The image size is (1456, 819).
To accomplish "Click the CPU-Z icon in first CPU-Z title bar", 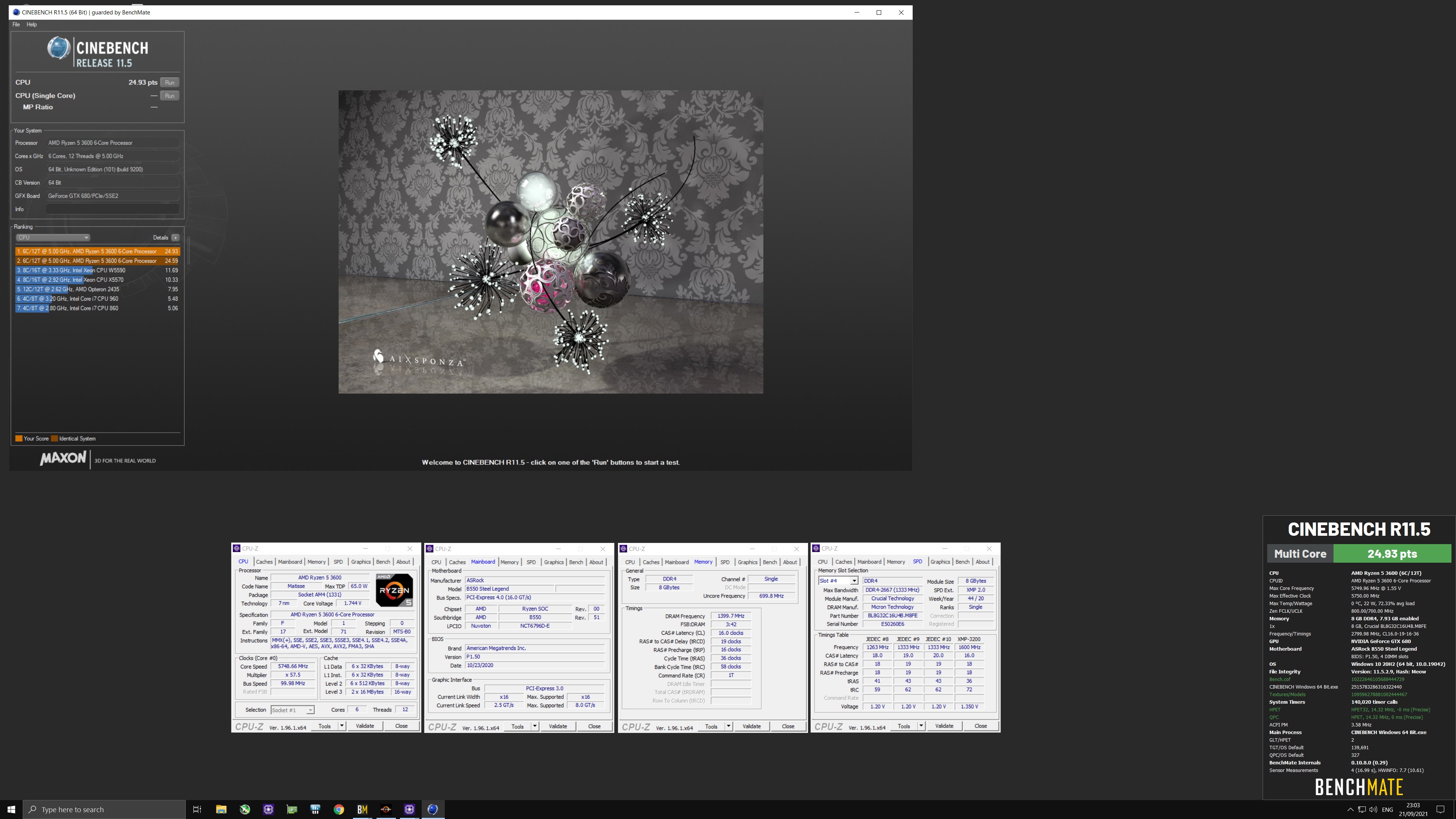I will (237, 548).
